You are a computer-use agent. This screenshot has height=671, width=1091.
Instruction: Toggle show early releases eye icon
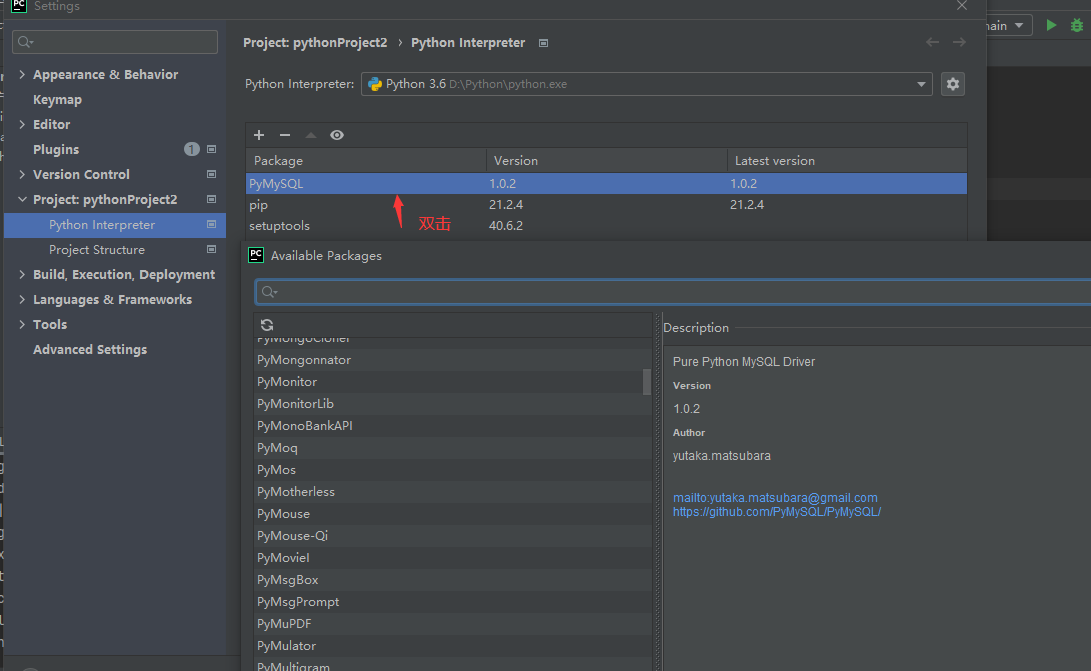[x=337, y=135]
